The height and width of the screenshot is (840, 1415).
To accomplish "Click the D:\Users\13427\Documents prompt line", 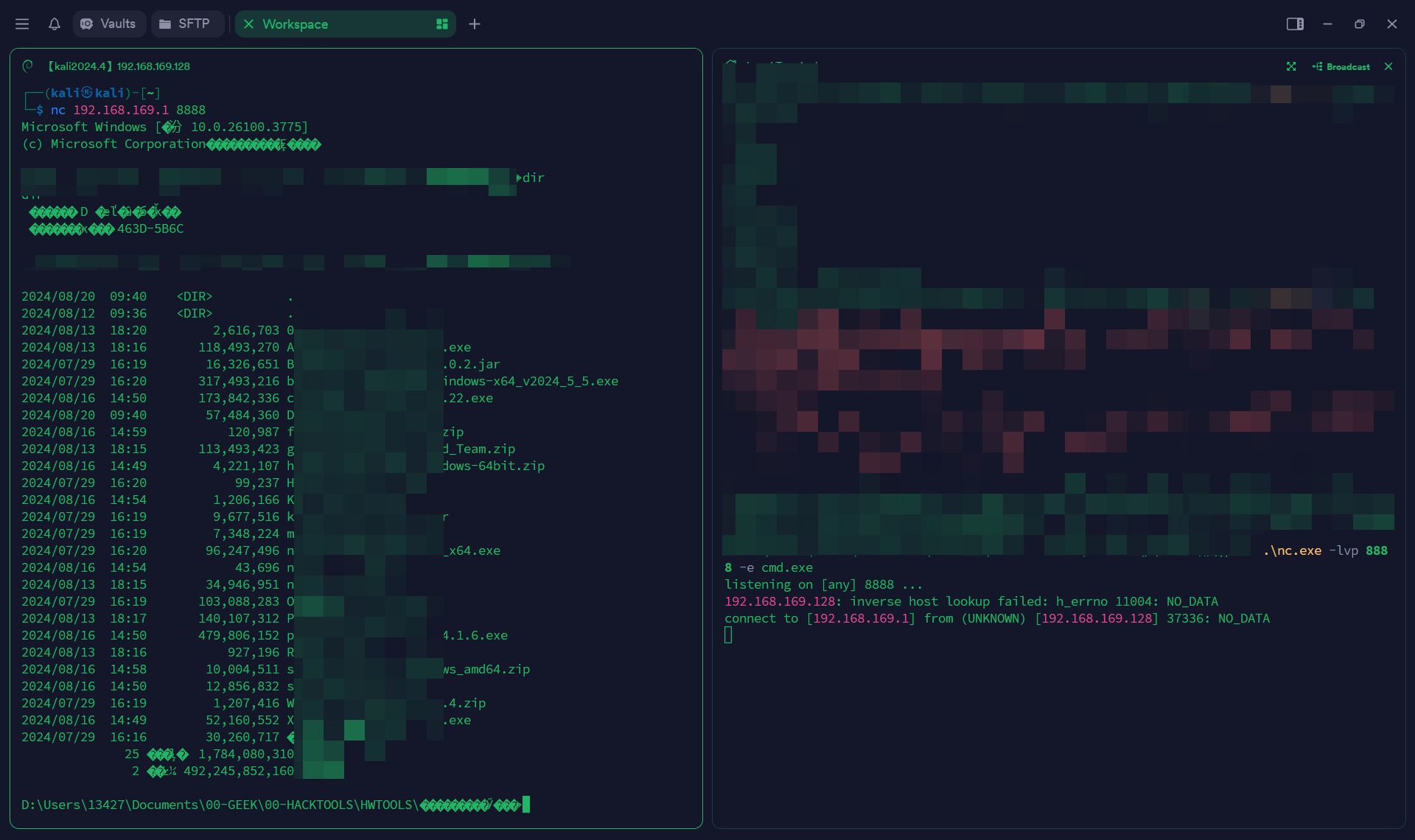I will tap(271, 805).
